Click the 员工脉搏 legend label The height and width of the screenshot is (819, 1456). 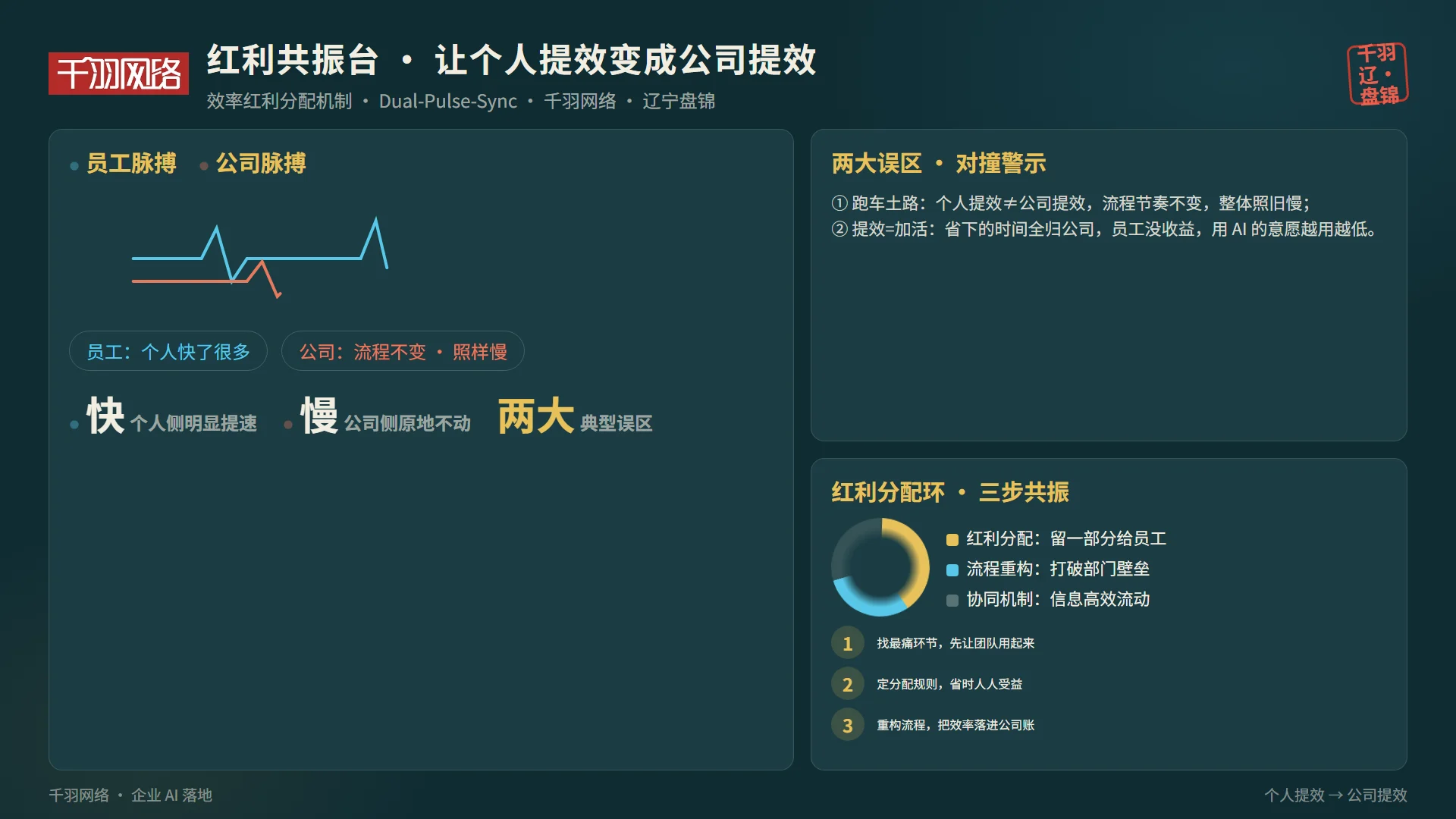[131, 163]
